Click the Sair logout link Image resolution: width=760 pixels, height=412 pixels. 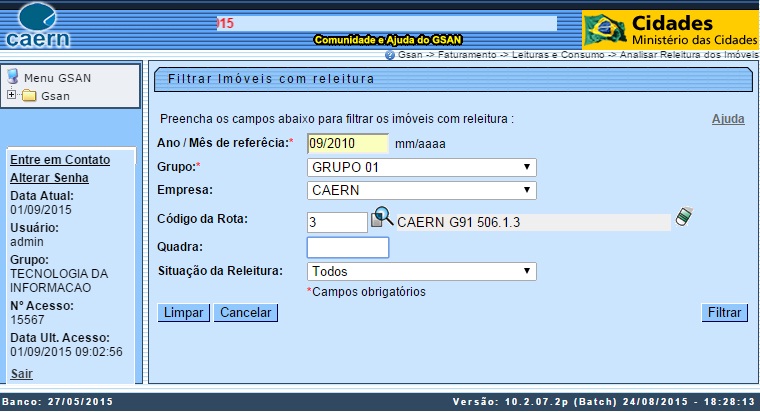pos(21,374)
